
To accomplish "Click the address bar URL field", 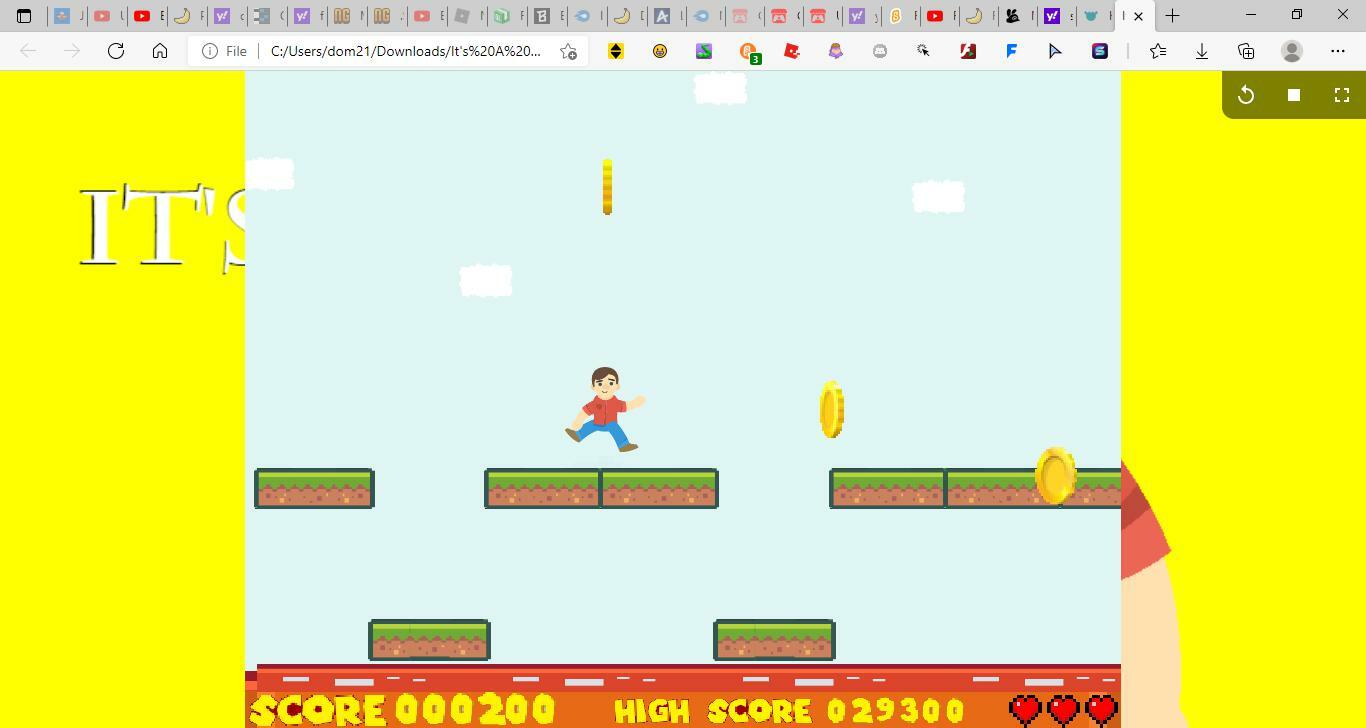I will click(x=405, y=51).
